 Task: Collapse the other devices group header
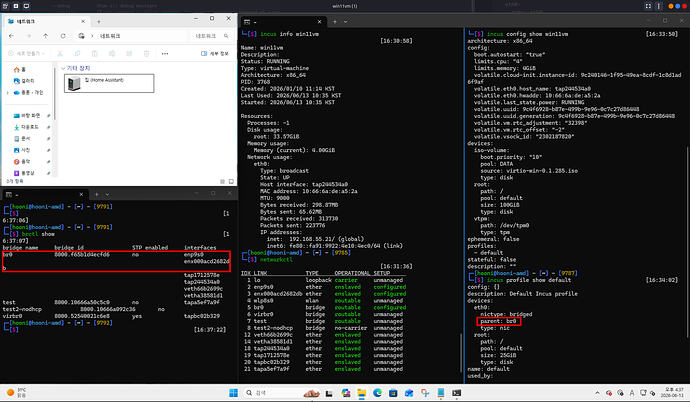point(63,68)
